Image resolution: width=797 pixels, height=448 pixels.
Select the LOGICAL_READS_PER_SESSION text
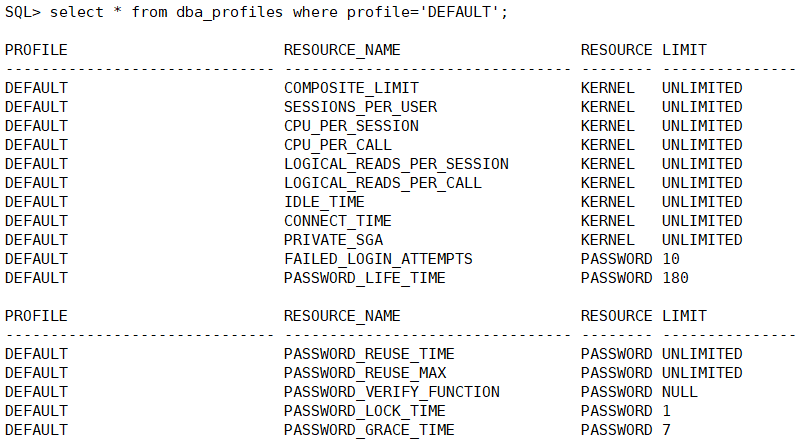[396, 164]
